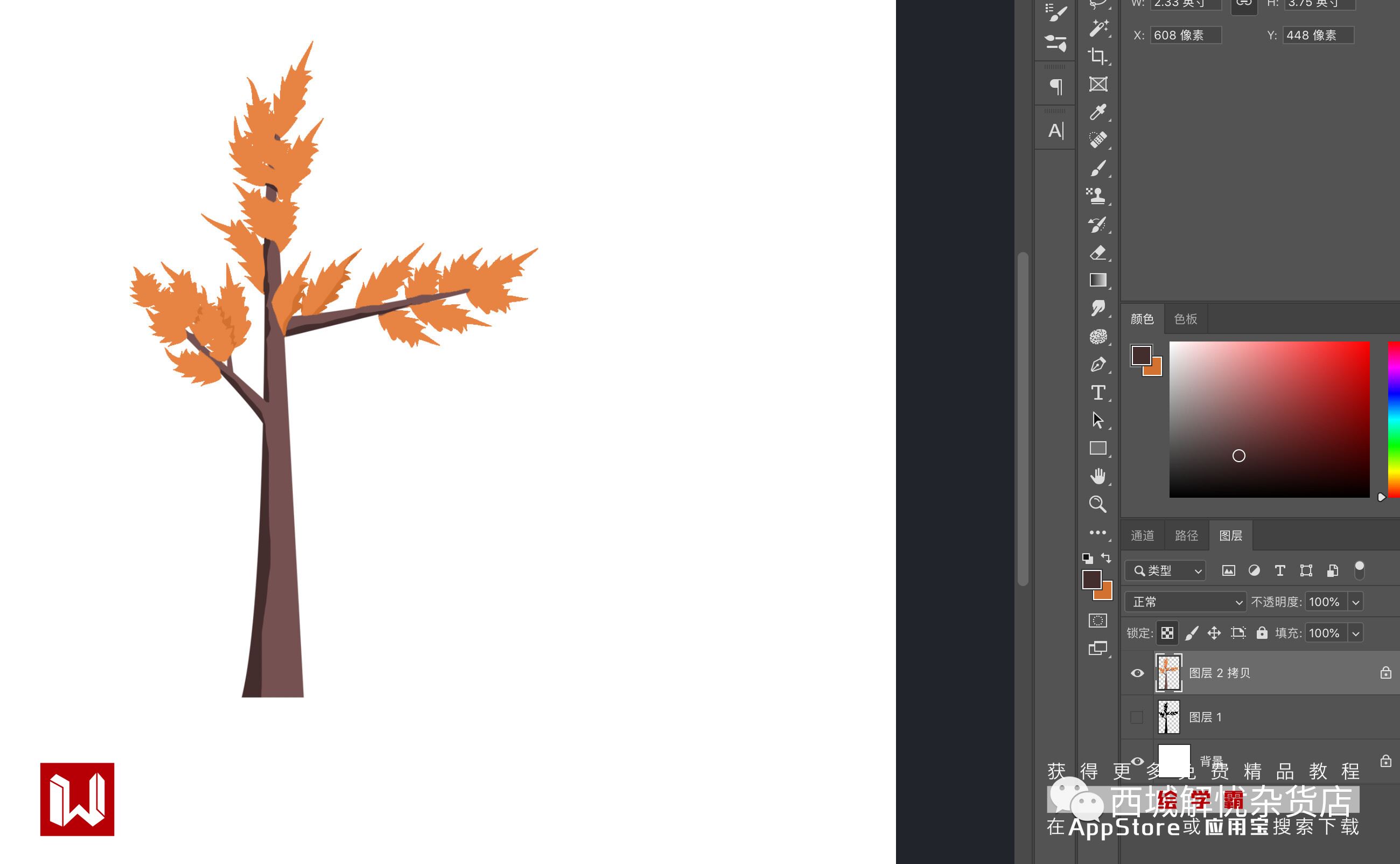Select the Pen tool

coord(1097,365)
